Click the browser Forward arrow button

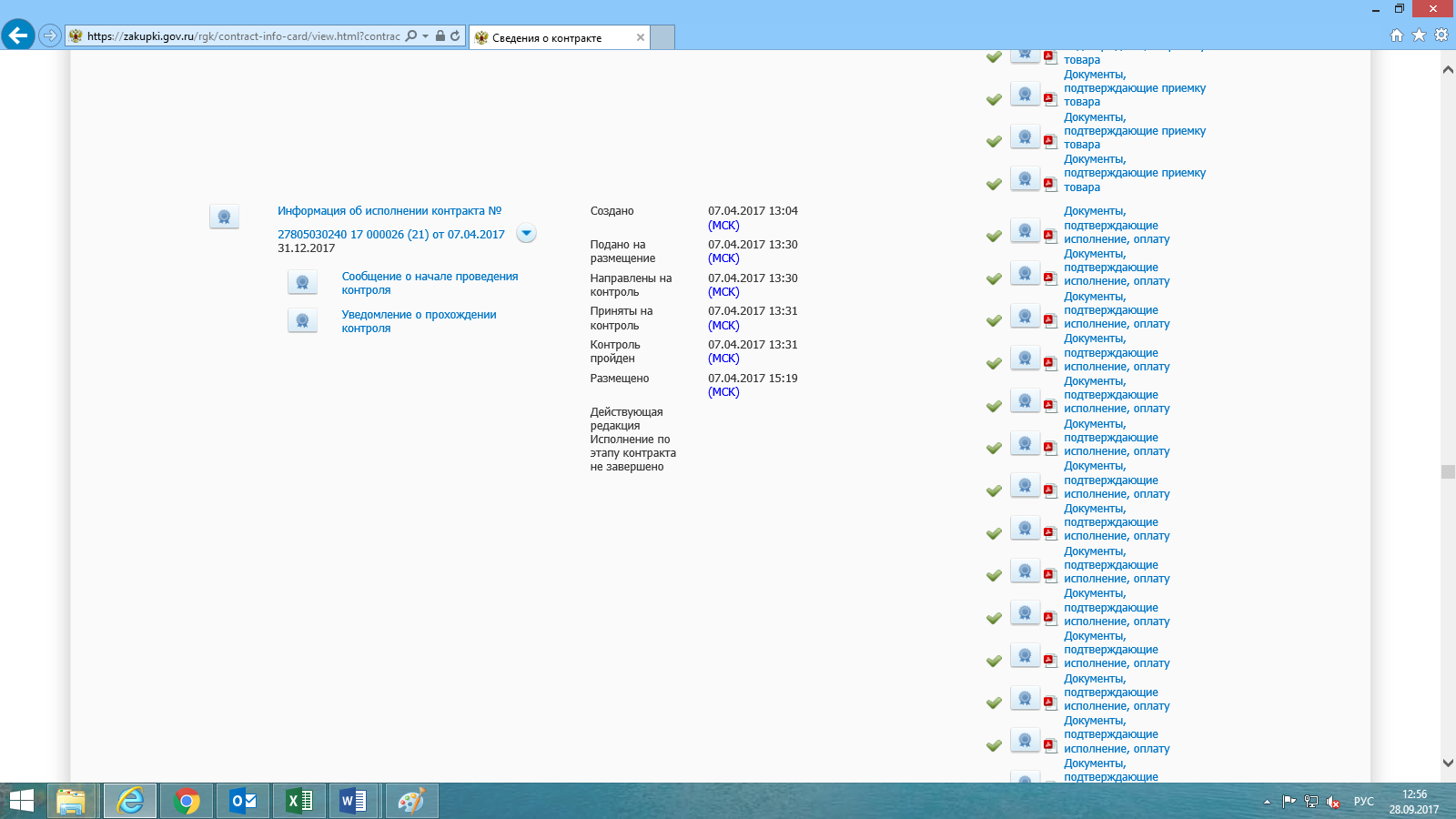(x=50, y=35)
